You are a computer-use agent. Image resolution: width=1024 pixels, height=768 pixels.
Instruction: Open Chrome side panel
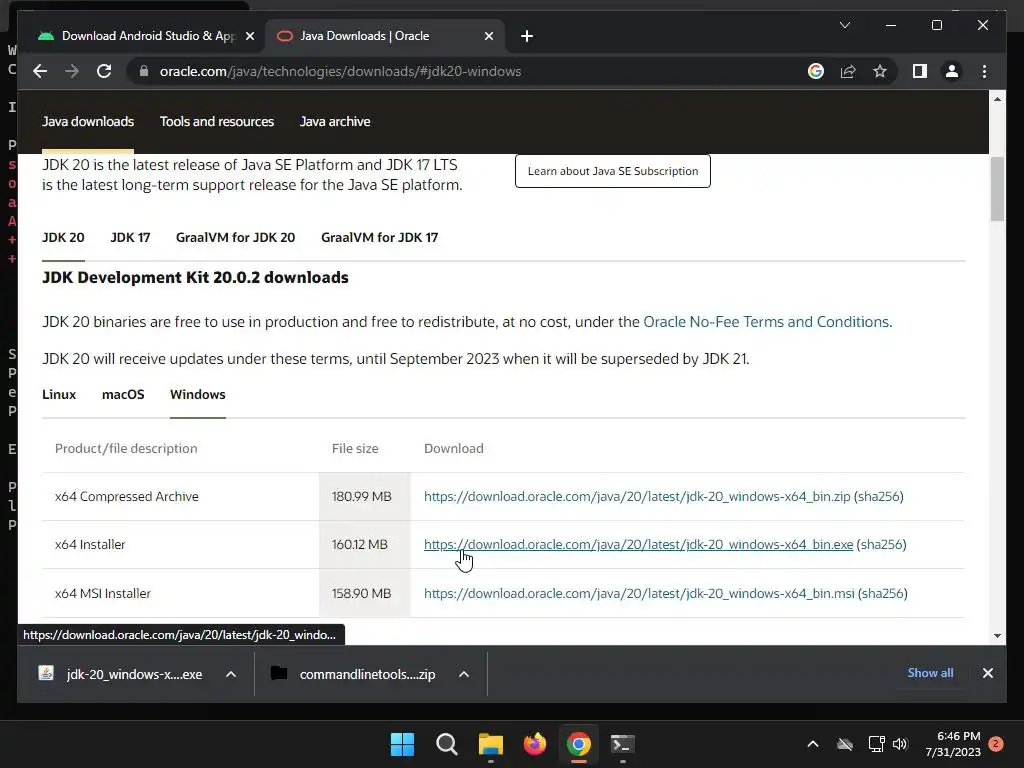920,71
